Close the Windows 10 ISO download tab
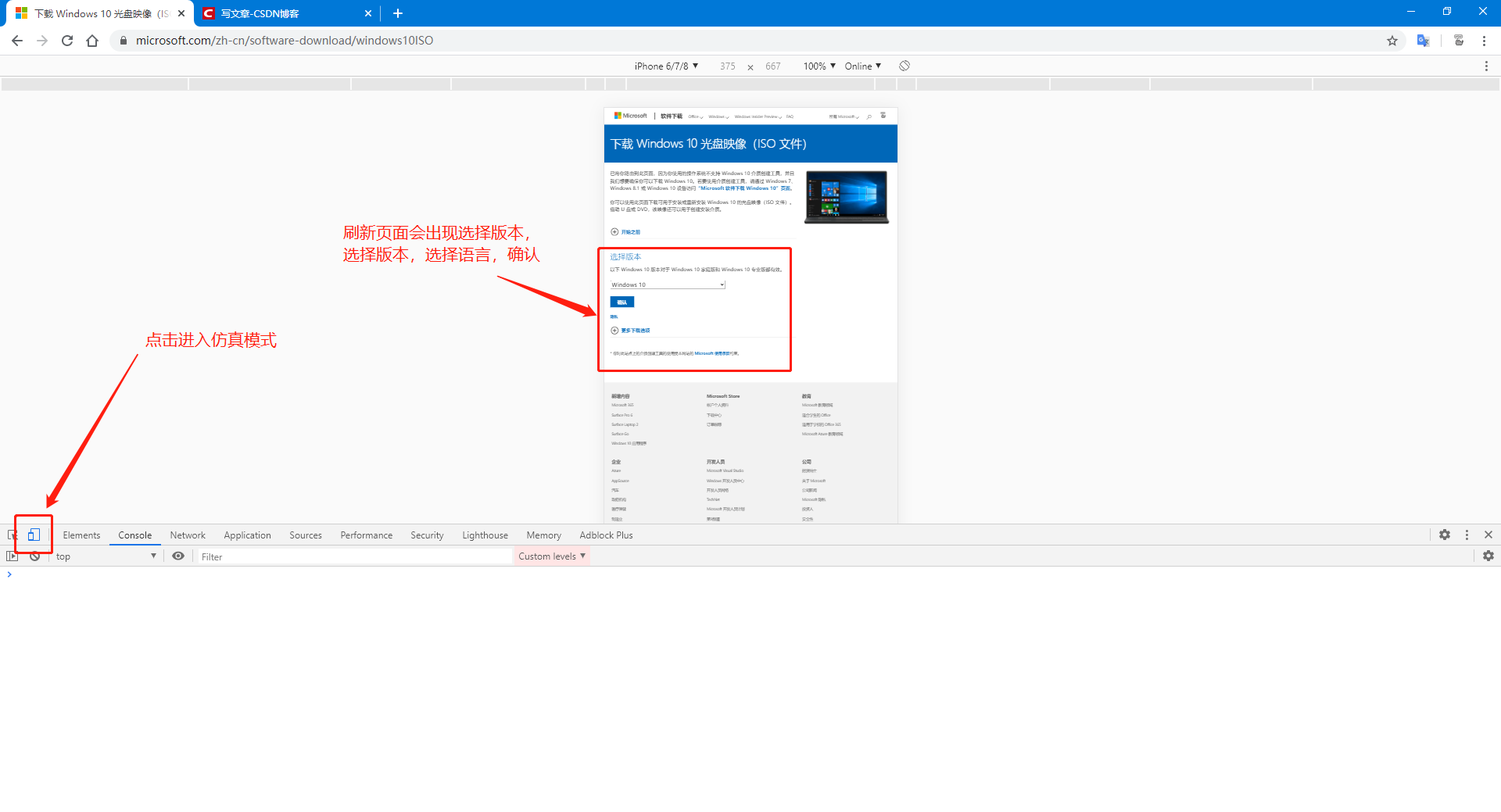The image size is (1501, 812). click(x=181, y=13)
